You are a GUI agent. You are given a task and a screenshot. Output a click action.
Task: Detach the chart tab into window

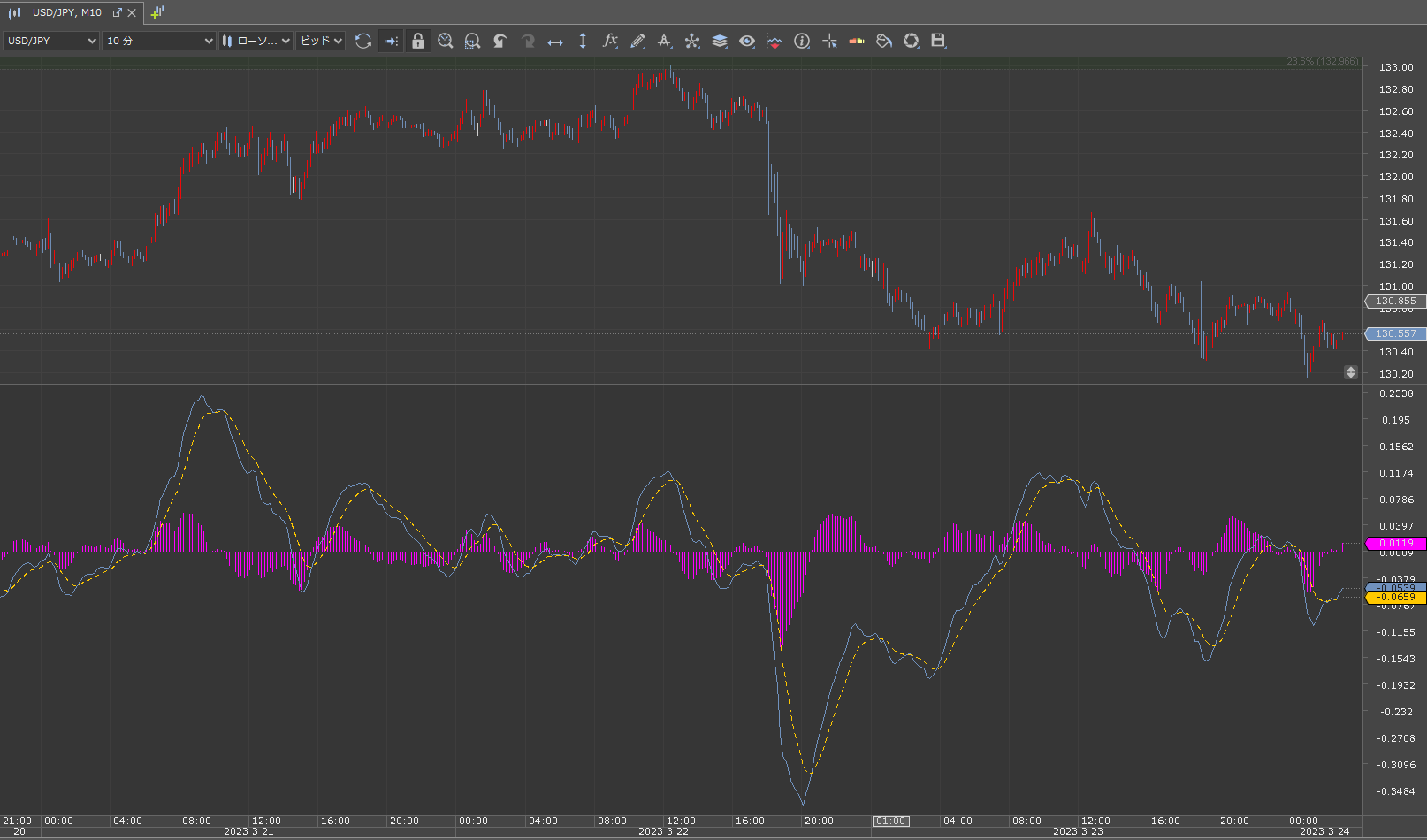pyautogui.click(x=117, y=12)
